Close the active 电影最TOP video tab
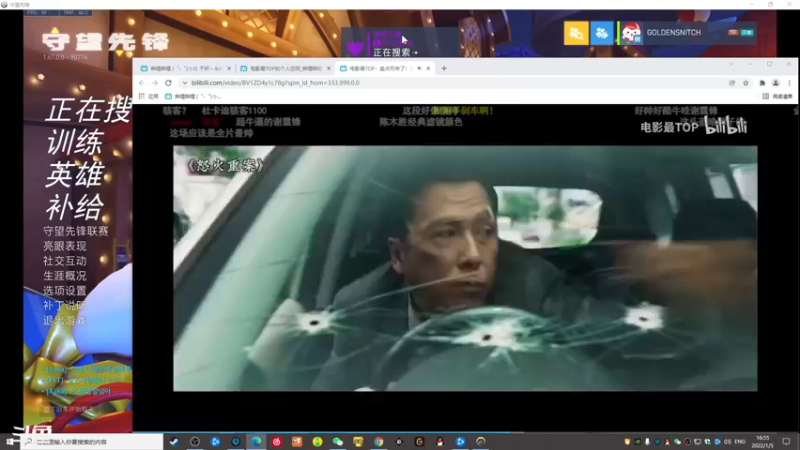Image resolution: width=800 pixels, height=450 pixels. coord(428,68)
